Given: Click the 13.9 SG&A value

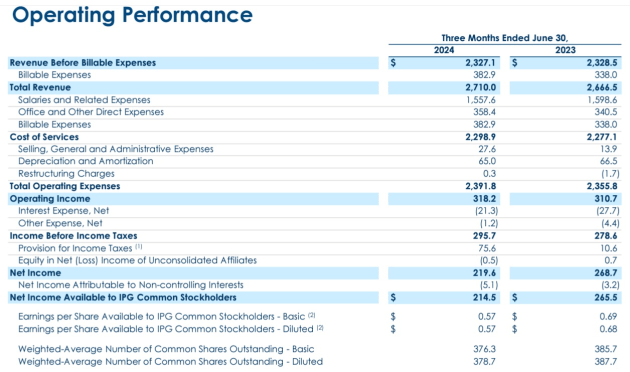Looking at the screenshot, I should [x=609, y=149].
